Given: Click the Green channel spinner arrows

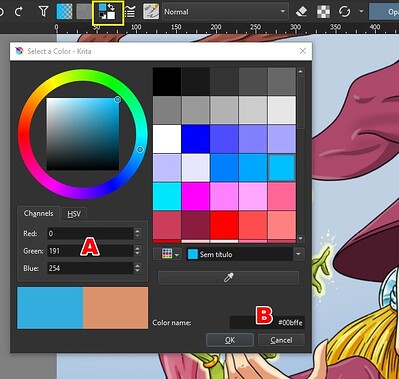Looking at the screenshot, I should tap(137, 251).
